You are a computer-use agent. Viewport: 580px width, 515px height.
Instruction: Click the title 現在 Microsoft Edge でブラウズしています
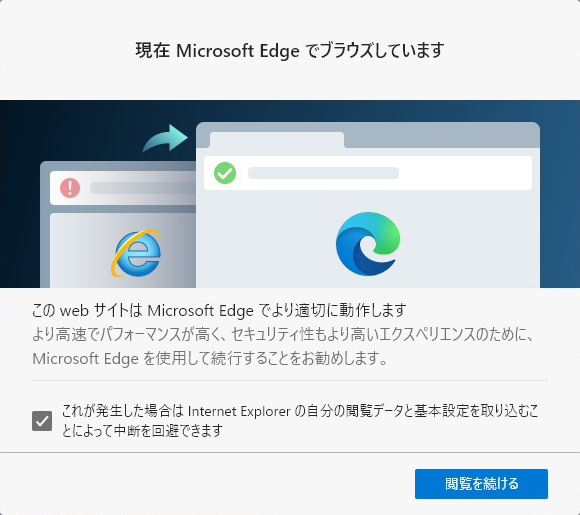[x=290, y=50]
